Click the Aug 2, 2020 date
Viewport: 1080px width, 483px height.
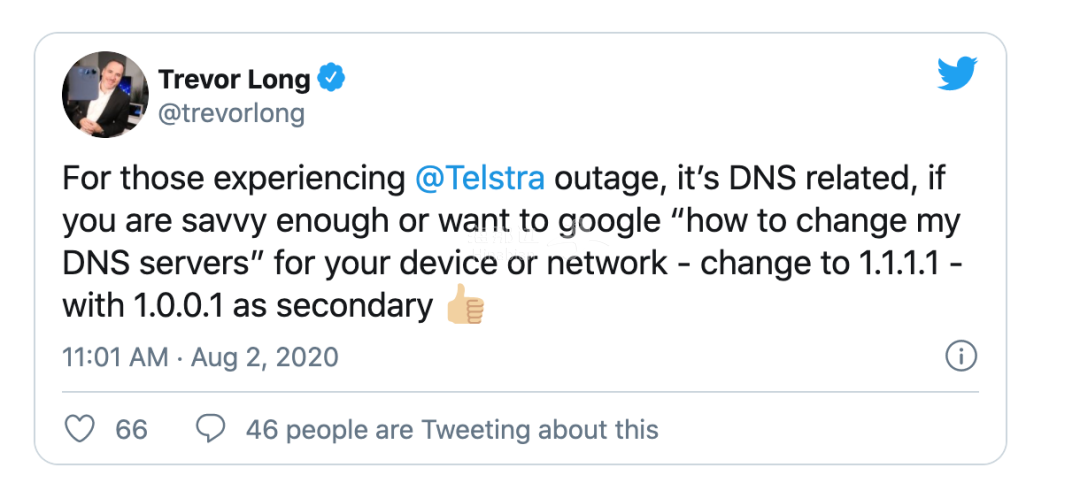click(x=264, y=357)
